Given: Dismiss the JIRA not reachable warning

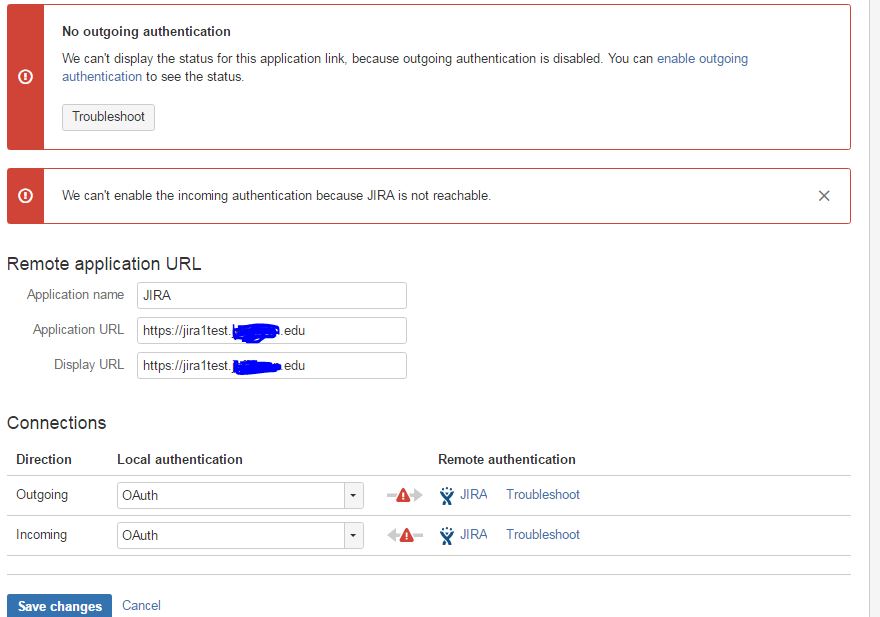Looking at the screenshot, I should click(824, 196).
